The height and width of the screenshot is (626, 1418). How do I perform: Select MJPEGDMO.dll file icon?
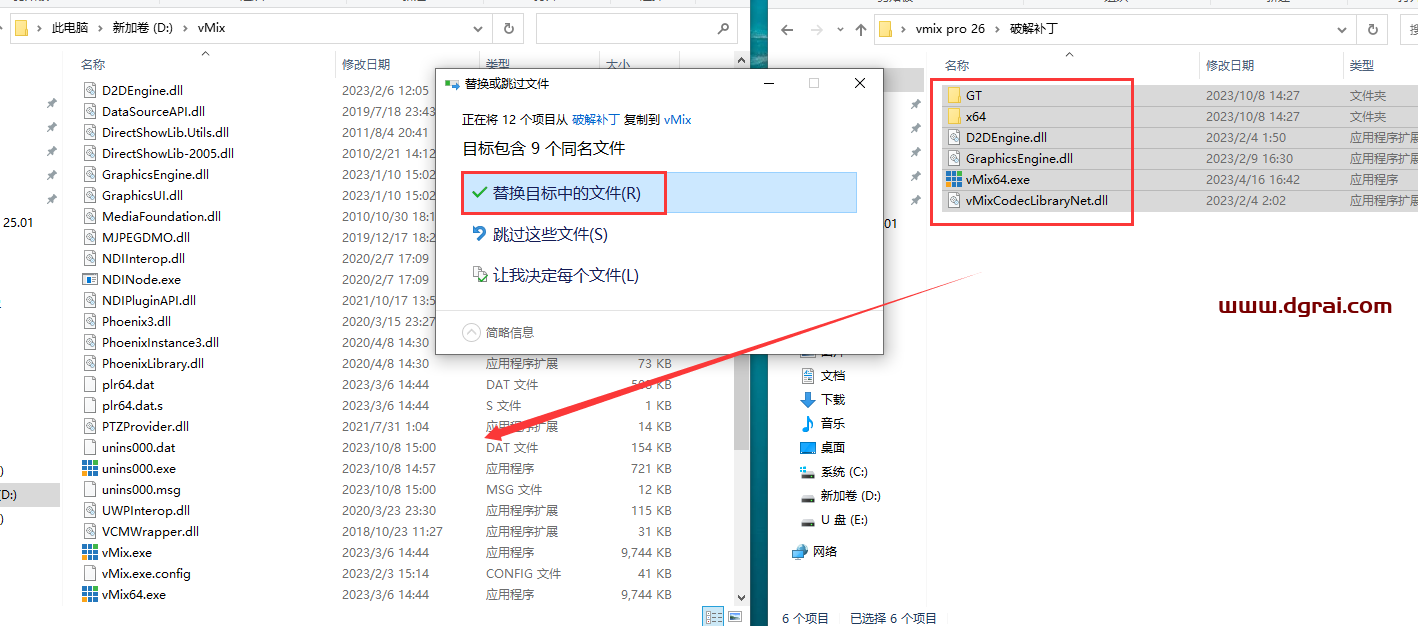pos(90,237)
